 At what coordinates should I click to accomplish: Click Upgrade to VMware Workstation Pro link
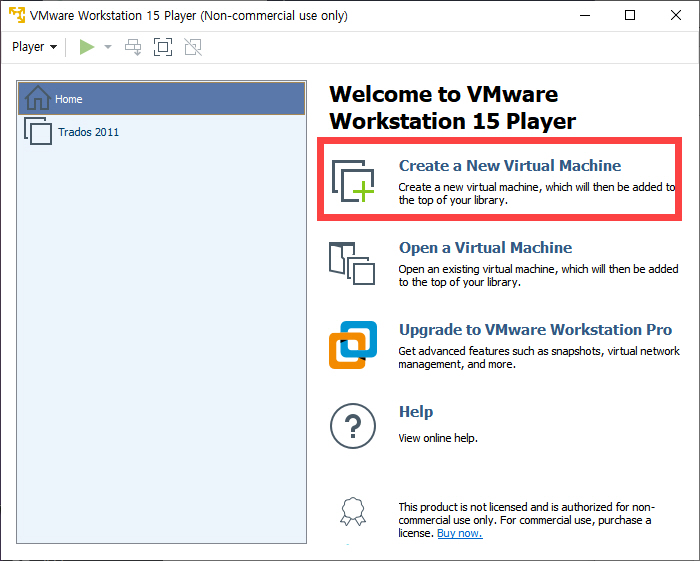pos(535,330)
